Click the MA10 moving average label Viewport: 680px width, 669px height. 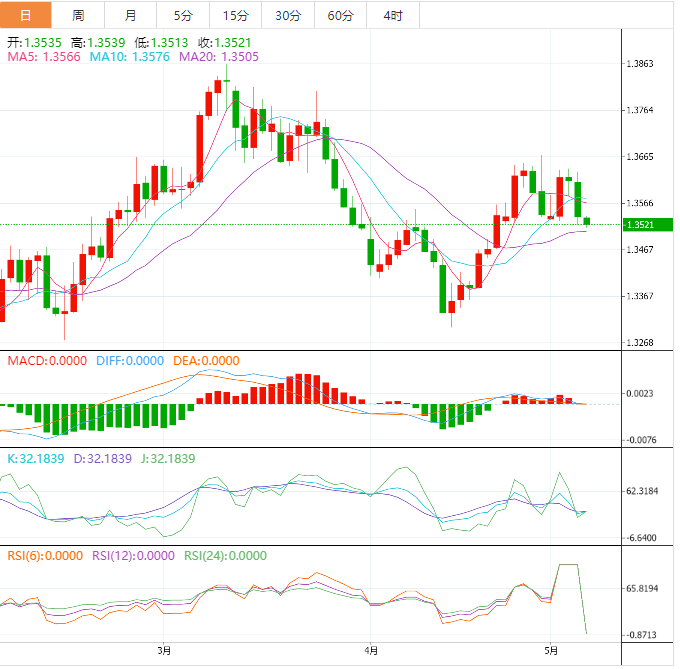(x=130, y=58)
